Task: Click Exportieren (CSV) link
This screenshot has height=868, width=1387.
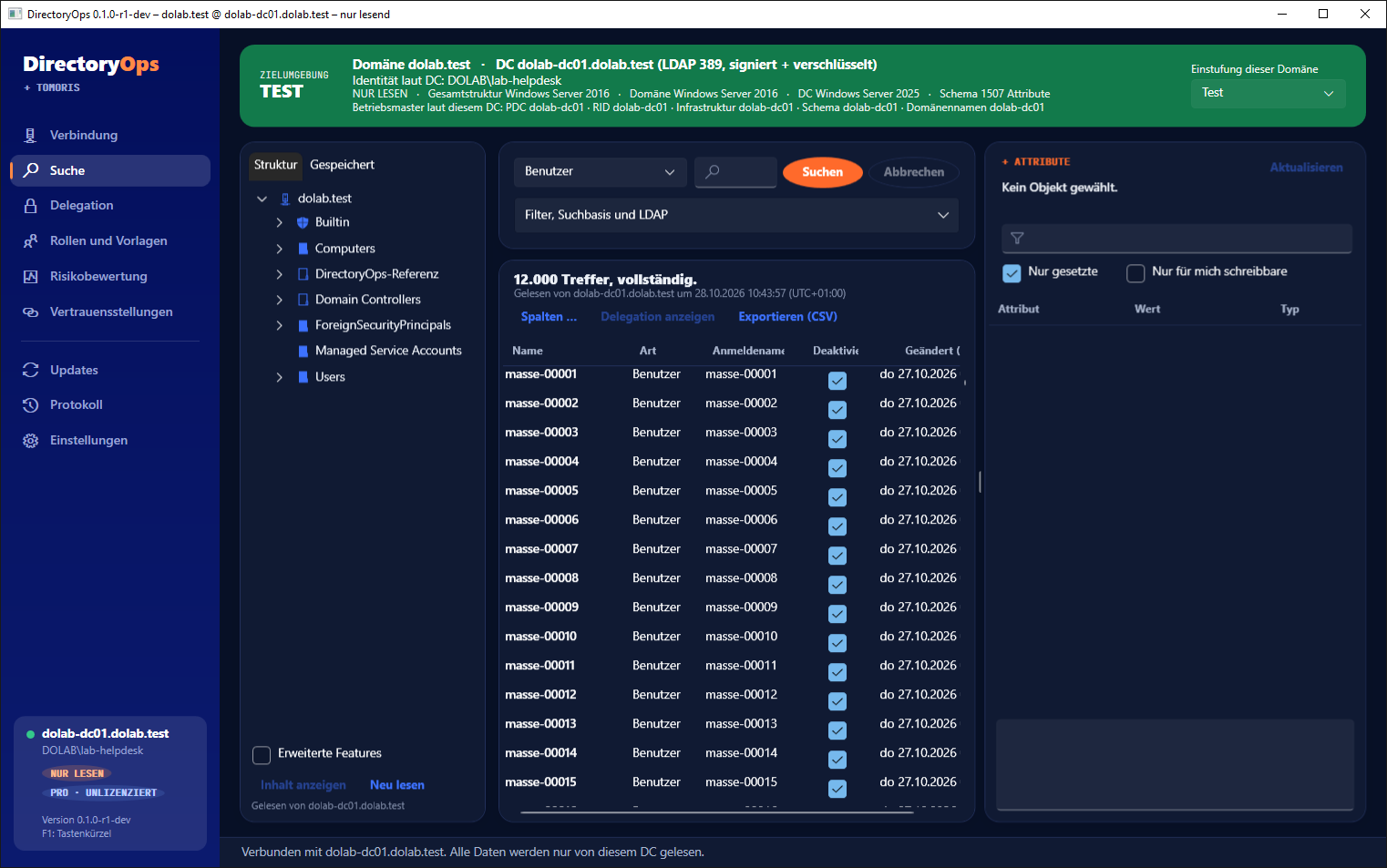Action: (787, 317)
